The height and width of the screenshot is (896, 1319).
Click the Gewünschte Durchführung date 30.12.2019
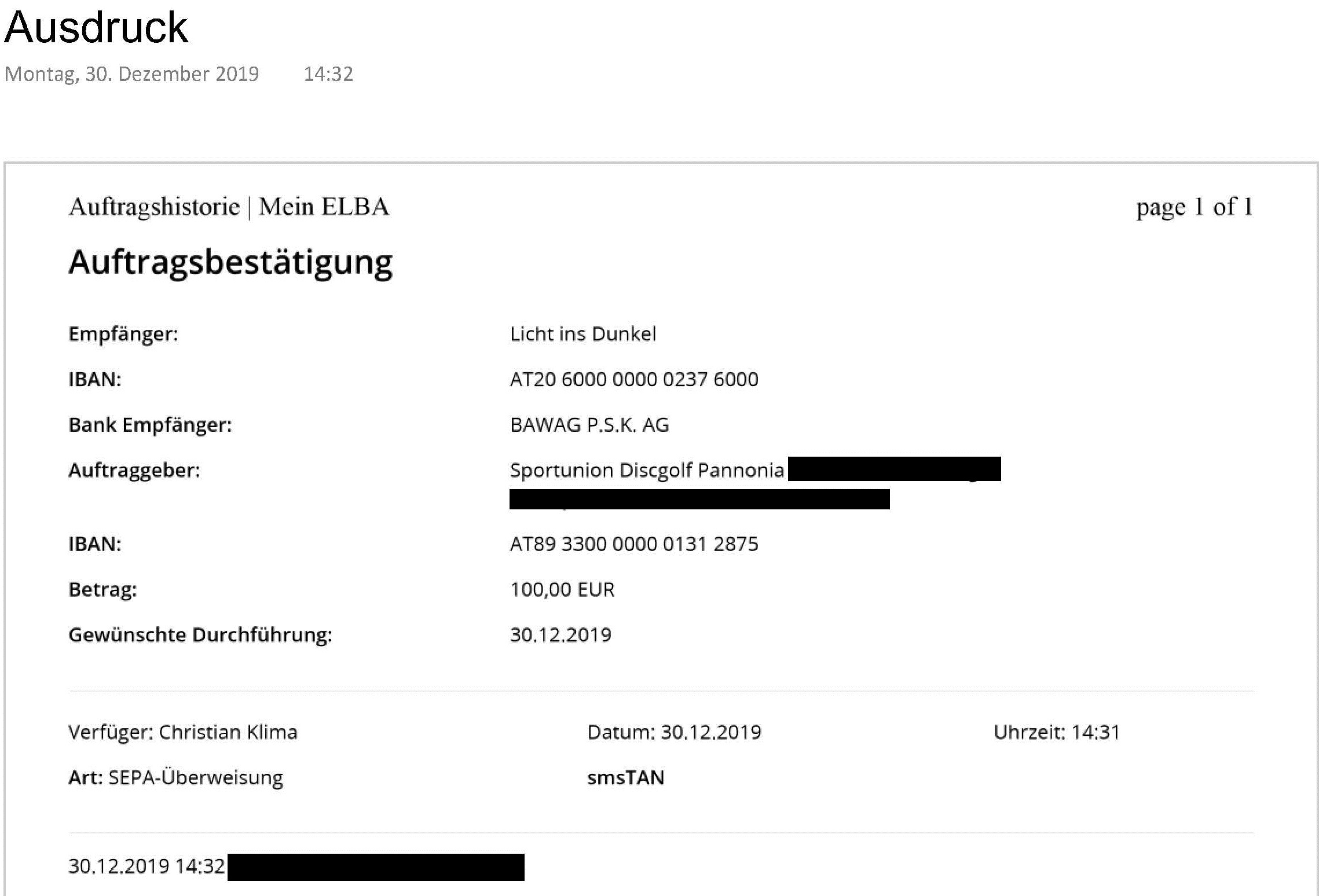[x=560, y=635]
